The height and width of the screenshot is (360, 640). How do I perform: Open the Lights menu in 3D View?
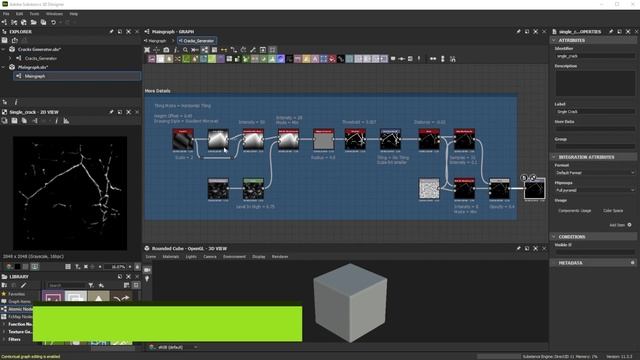tap(191, 257)
